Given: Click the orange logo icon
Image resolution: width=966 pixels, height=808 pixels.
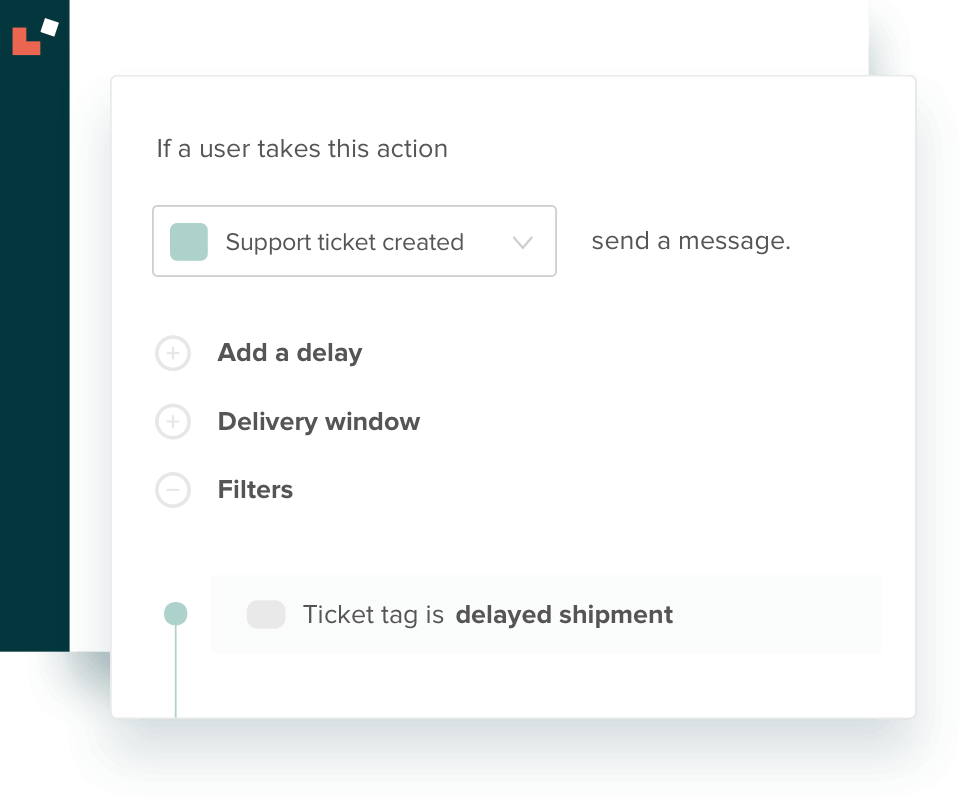Looking at the screenshot, I should (x=24, y=42).
